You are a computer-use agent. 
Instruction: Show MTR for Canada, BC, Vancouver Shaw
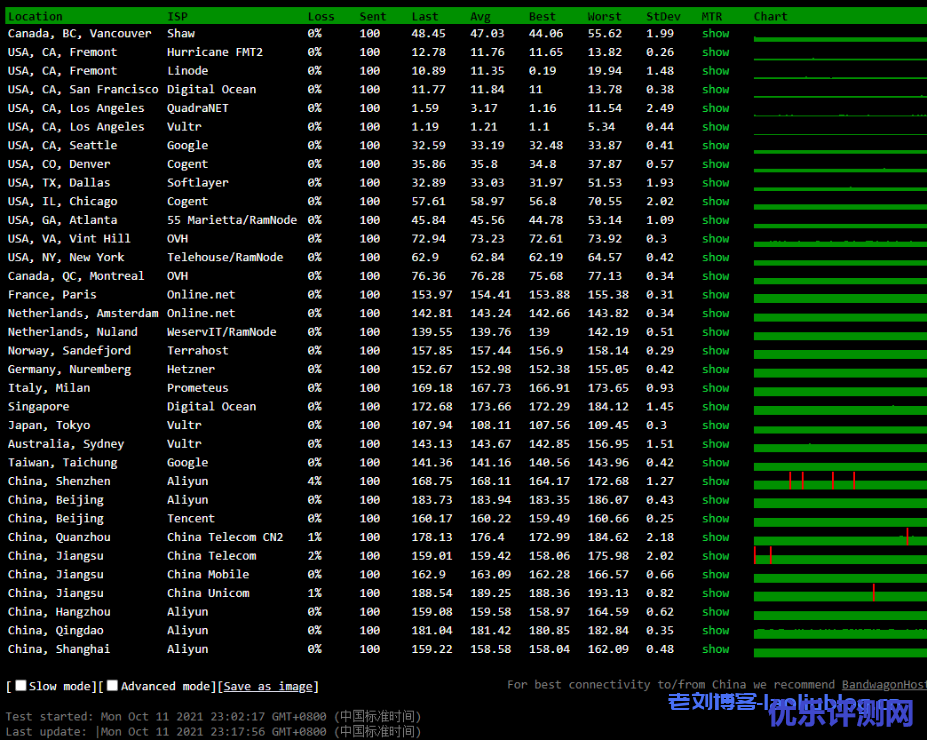(x=715, y=34)
